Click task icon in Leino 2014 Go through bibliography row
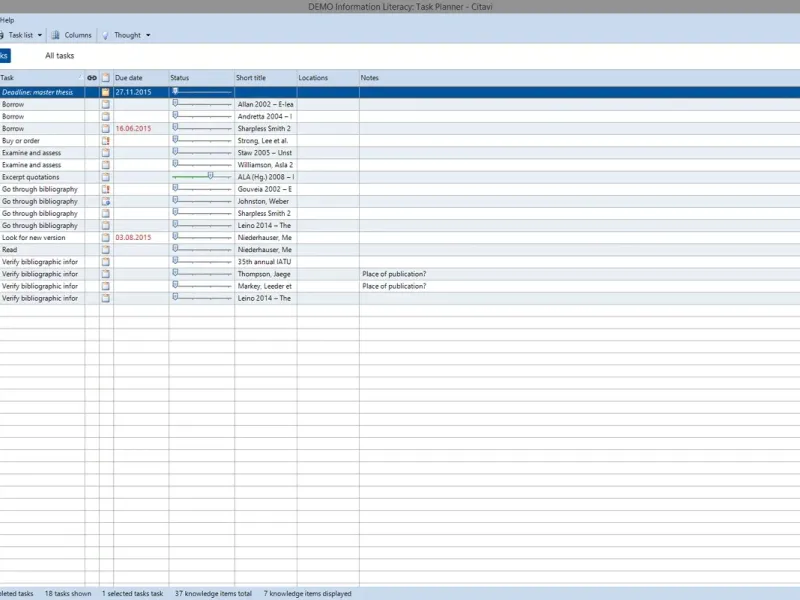This screenshot has height=600, width=800. (106, 226)
